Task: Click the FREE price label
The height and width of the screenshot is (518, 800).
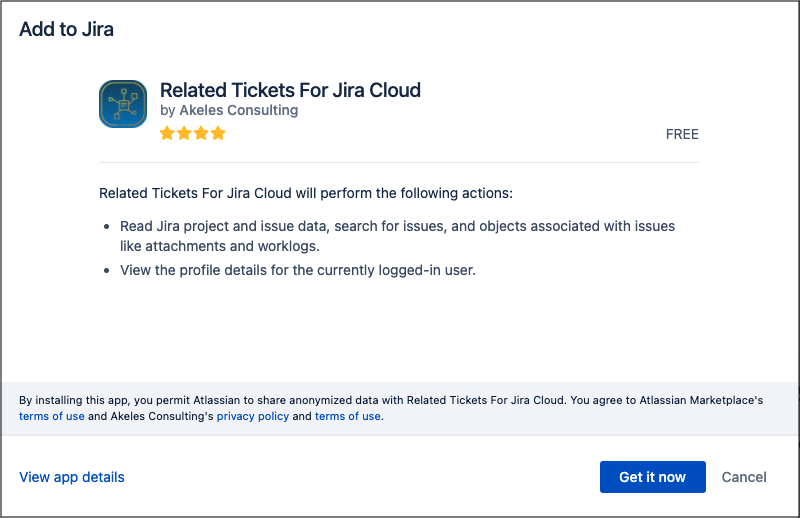Action: (682, 134)
